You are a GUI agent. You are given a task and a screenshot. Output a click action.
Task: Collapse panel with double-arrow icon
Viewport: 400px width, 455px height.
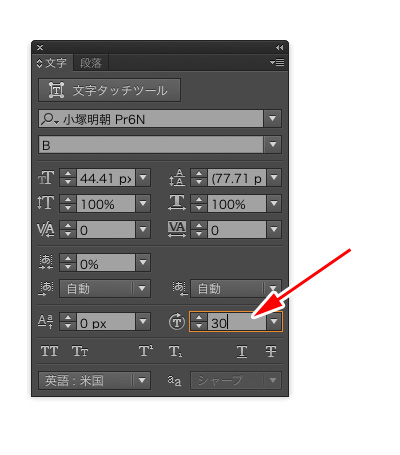pos(279,48)
